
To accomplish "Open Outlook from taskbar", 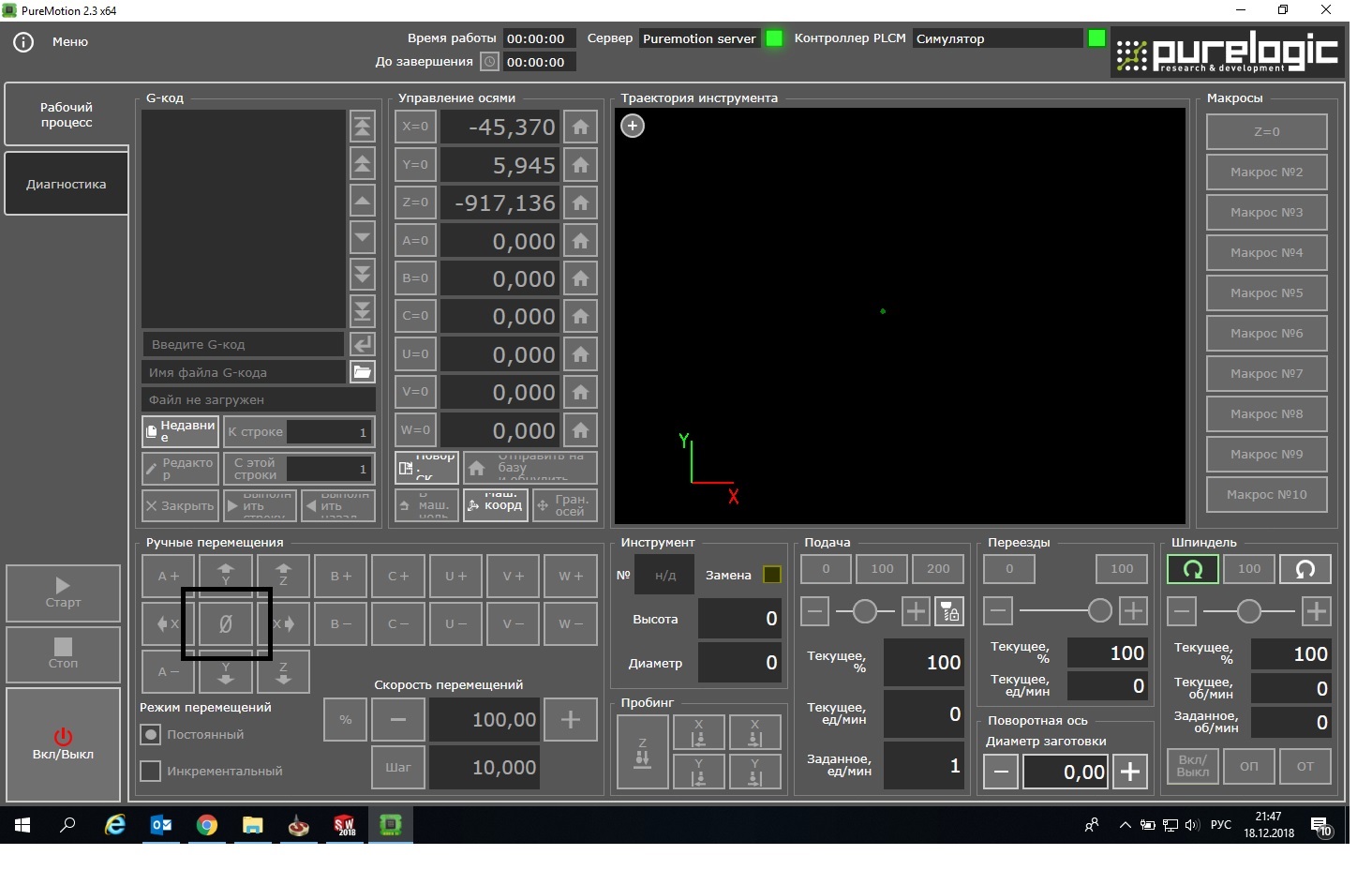I will click(161, 825).
